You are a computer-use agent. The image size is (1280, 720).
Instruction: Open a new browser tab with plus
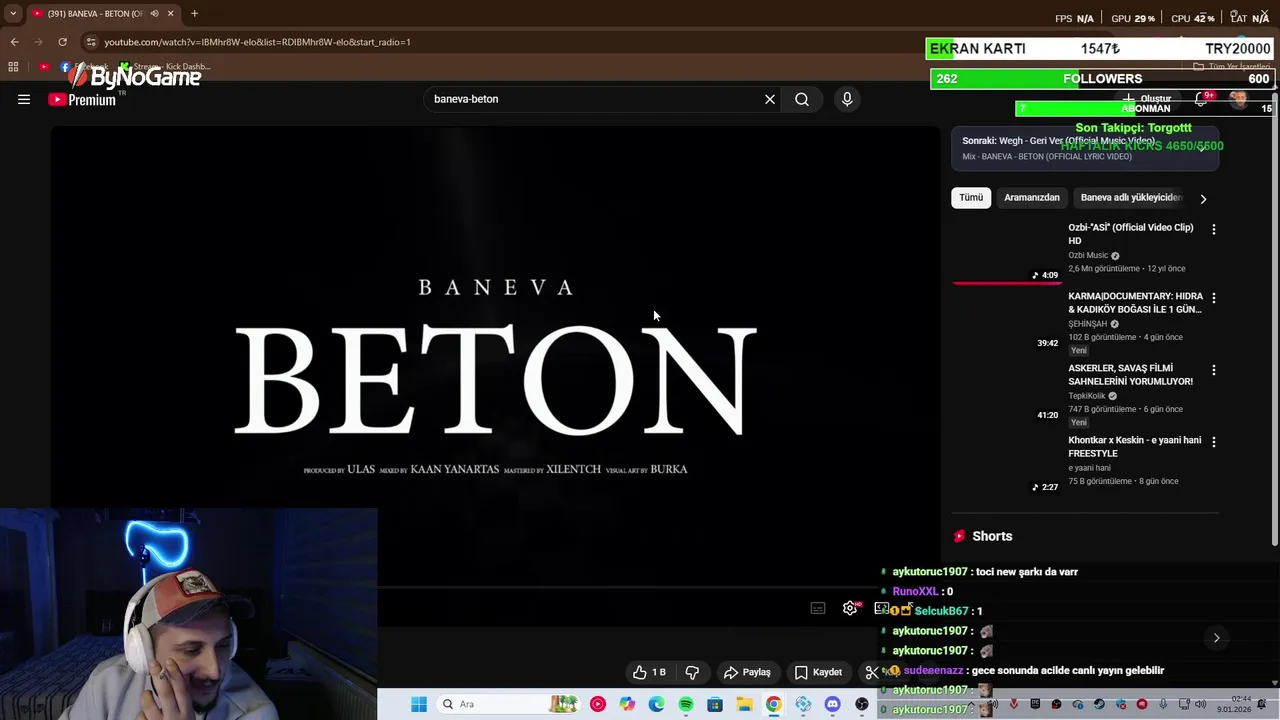tap(194, 13)
